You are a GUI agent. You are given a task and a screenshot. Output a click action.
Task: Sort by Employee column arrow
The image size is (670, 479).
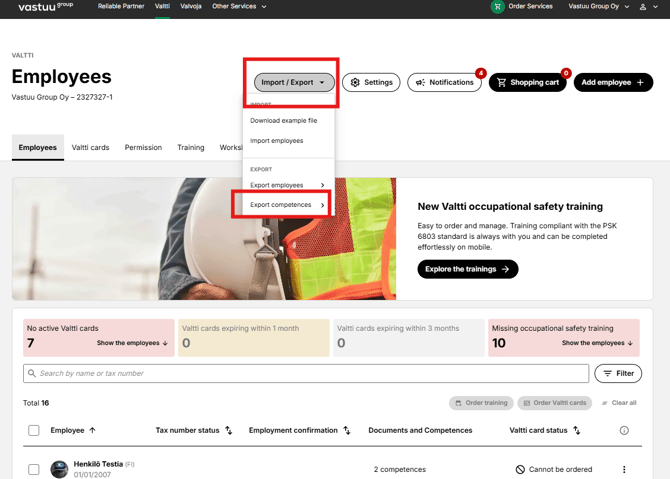coord(92,430)
